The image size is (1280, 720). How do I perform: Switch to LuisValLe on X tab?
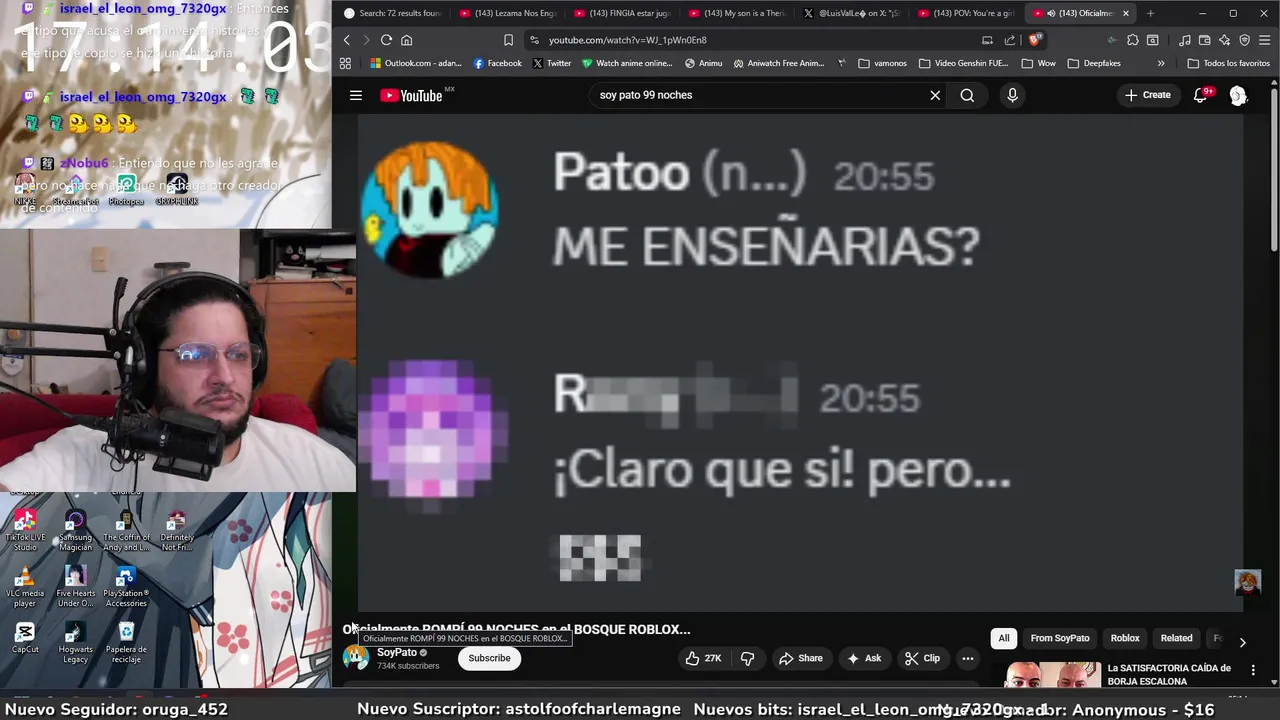tap(851, 13)
